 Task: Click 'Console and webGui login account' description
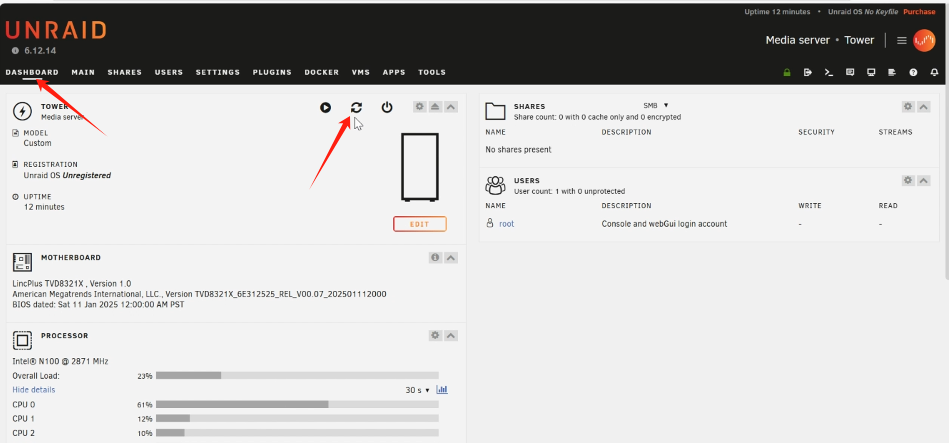[665, 224]
